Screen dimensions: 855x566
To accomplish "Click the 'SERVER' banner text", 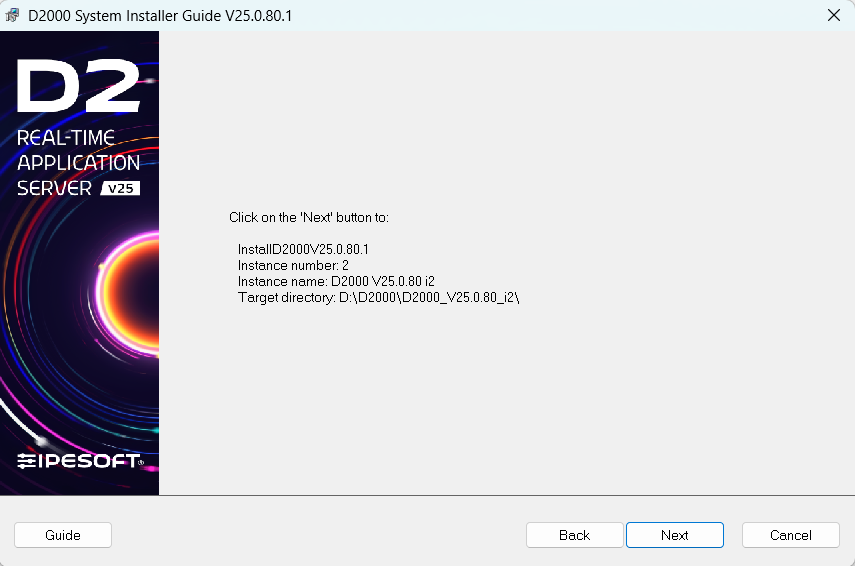I will coord(55,188).
